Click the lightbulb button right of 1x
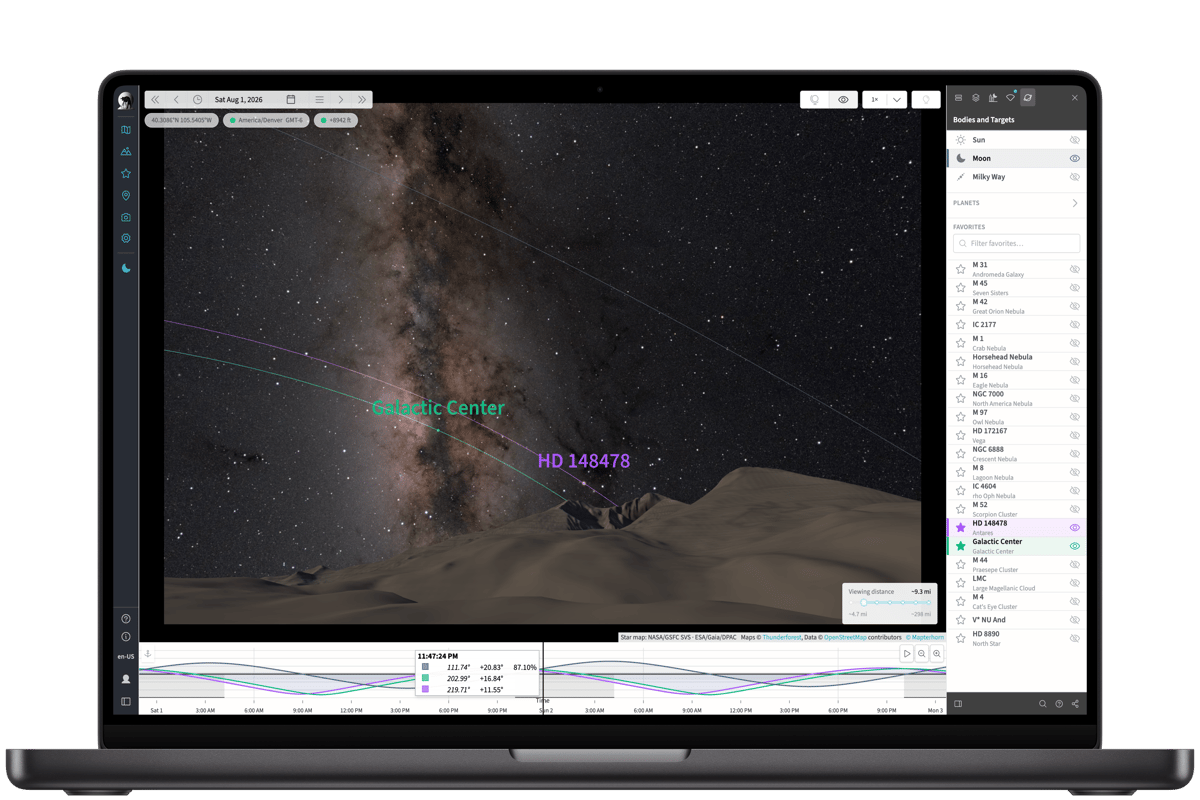This screenshot has width=1200, height=800. (x=926, y=100)
